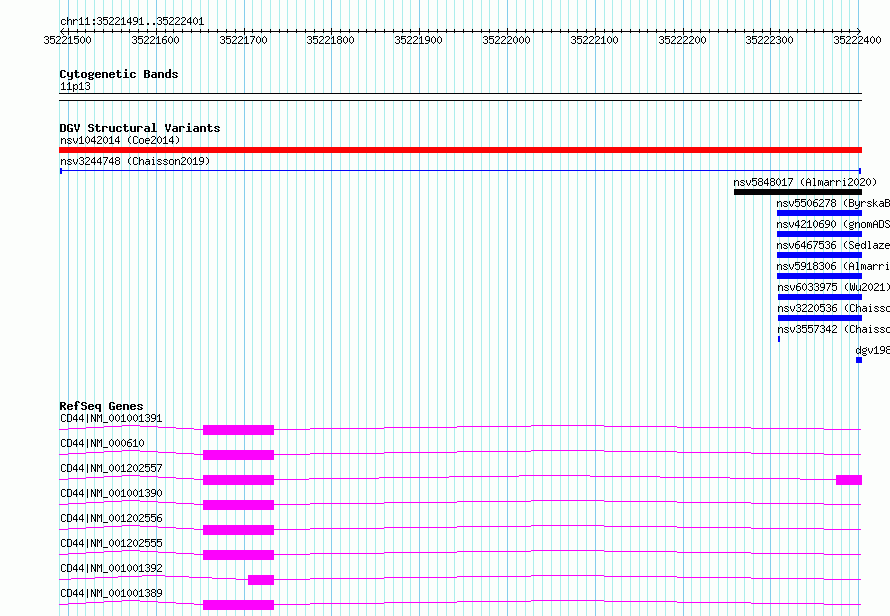The image size is (890, 616).
Task: Click ruler position 35222300
Action: [x=769, y=40]
